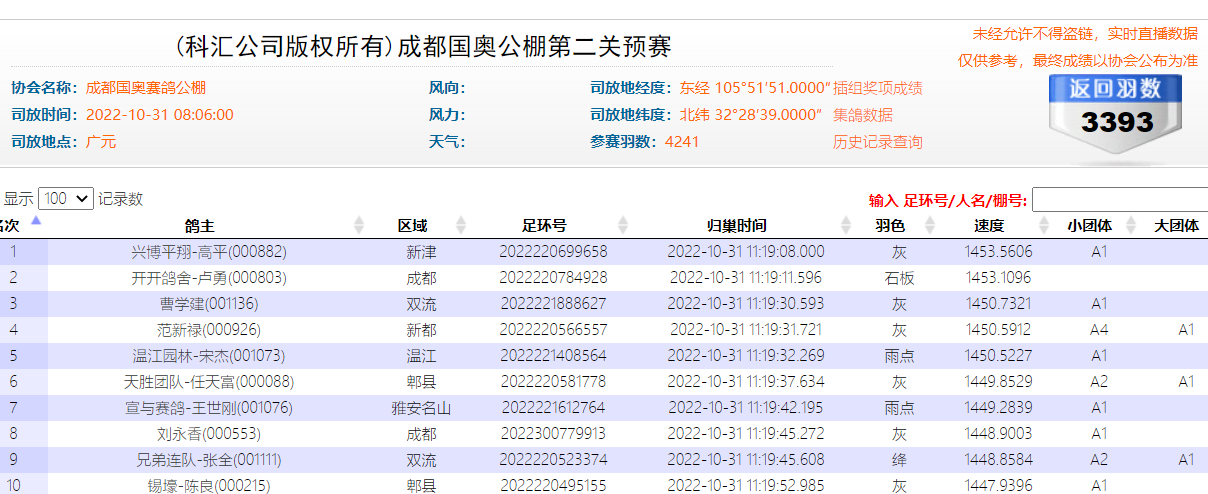
Task: Click association name 成都国奥赛鸽公棚
Action: point(146,88)
